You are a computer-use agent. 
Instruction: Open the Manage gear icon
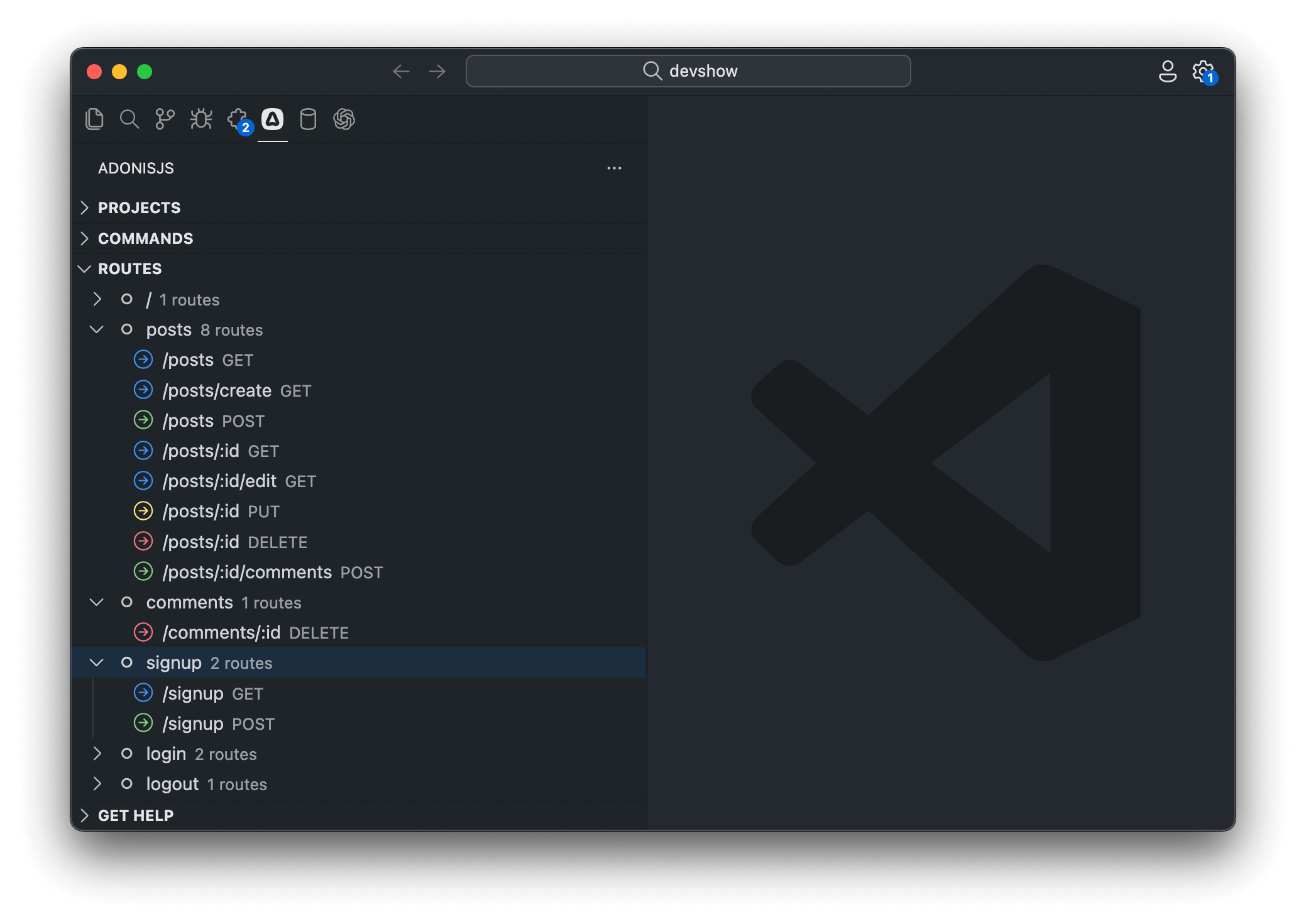coord(1203,72)
